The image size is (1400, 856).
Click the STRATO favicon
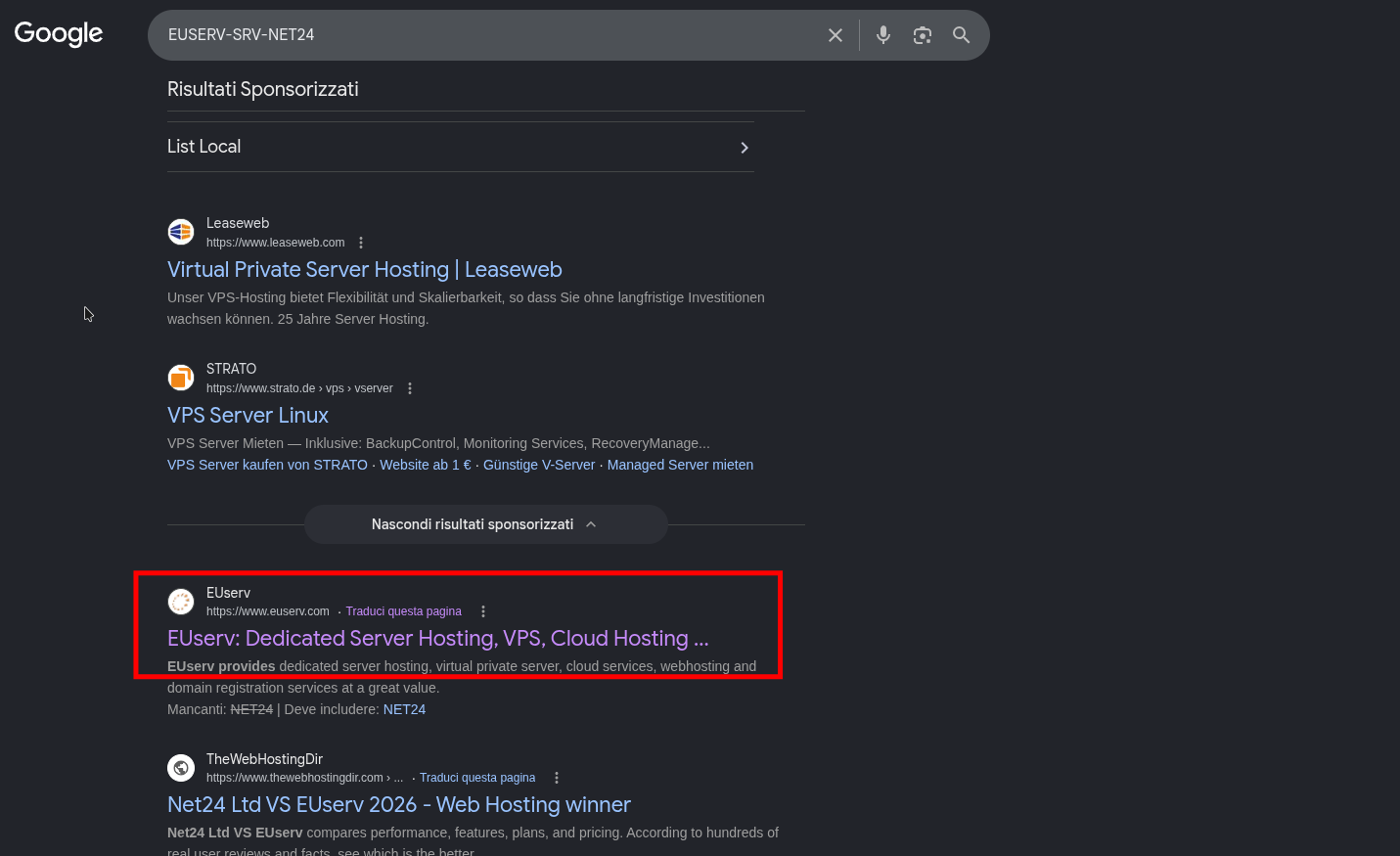pos(181,378)
